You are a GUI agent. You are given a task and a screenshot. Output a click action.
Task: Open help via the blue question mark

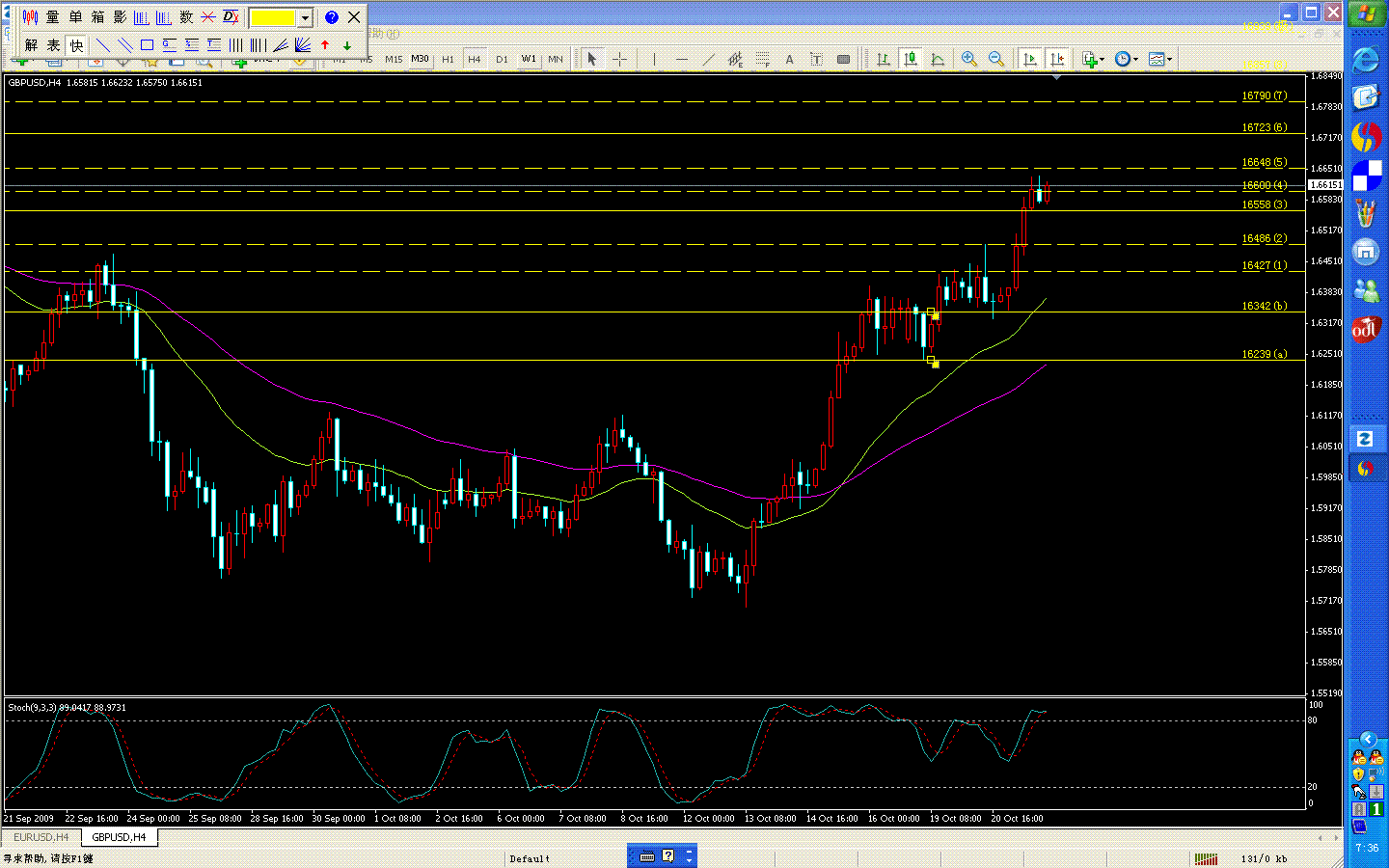click(x=332, y=17)
